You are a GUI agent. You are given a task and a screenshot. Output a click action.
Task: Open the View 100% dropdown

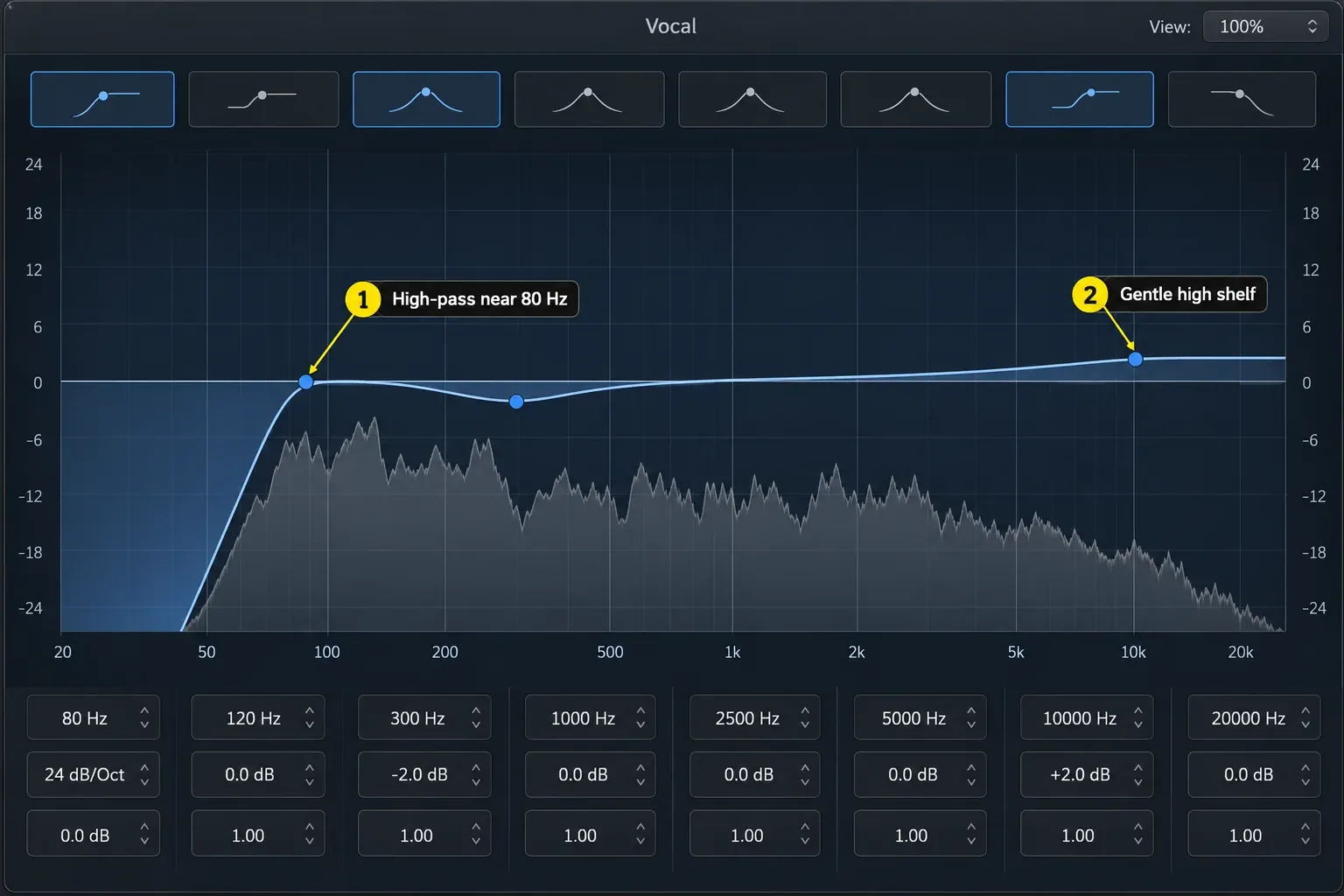(x=1265, y=26)
